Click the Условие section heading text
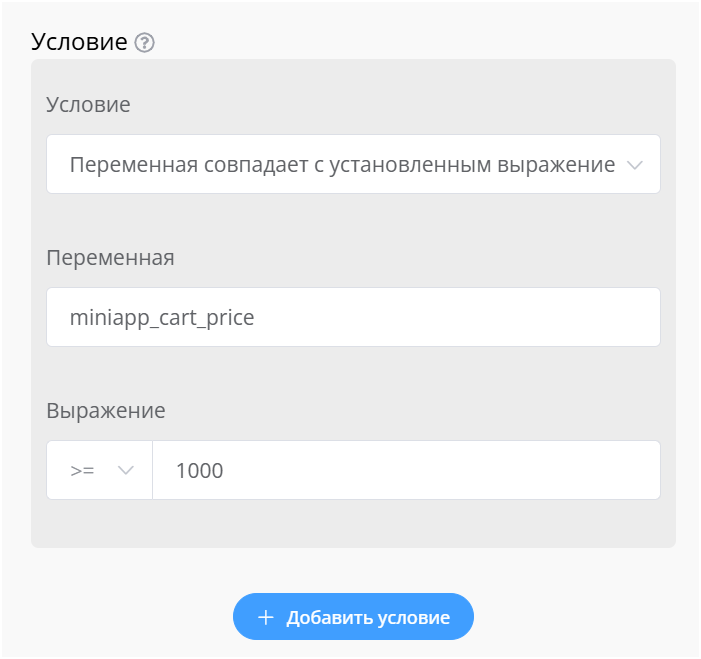This screenshot has height=659, width=701. click(x=80, y=42)
